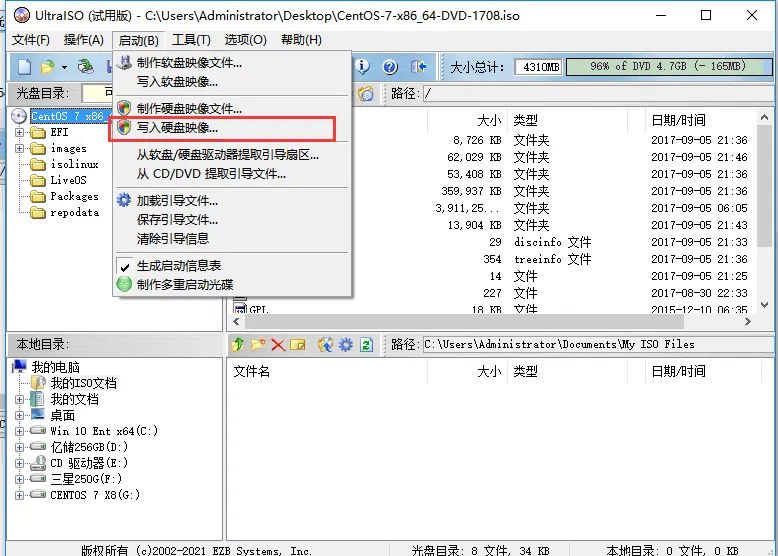This screenshot has height=556, width=778.
Task: Click the exit door icon in toolbar
Action: (x=418, y=66)
